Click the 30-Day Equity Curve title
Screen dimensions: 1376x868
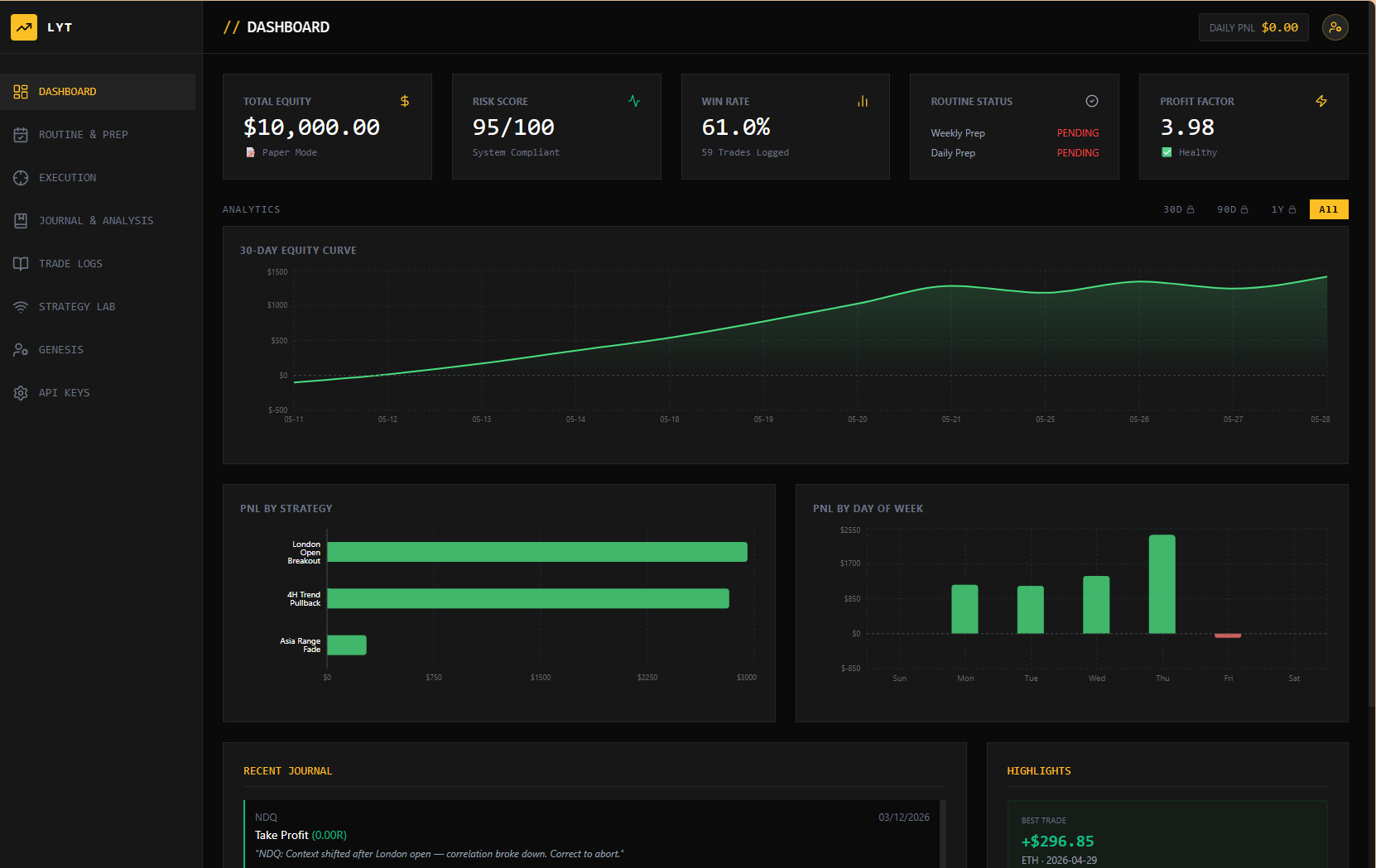click(298, 251)
